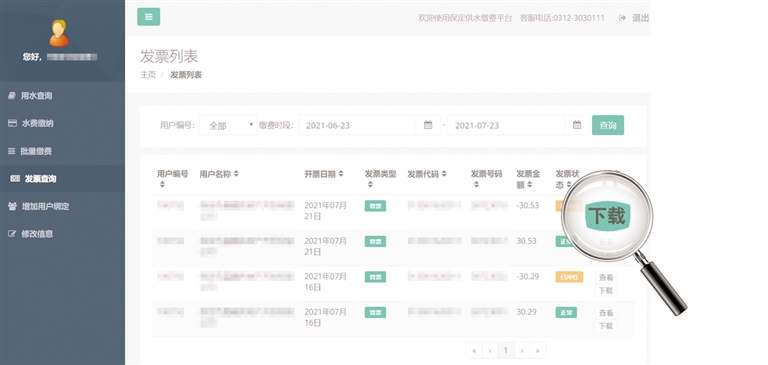The width and height of the screenshot is (768, 365).
Task: Open 用水查询 in the sidebar
Action: click(62, 96)
